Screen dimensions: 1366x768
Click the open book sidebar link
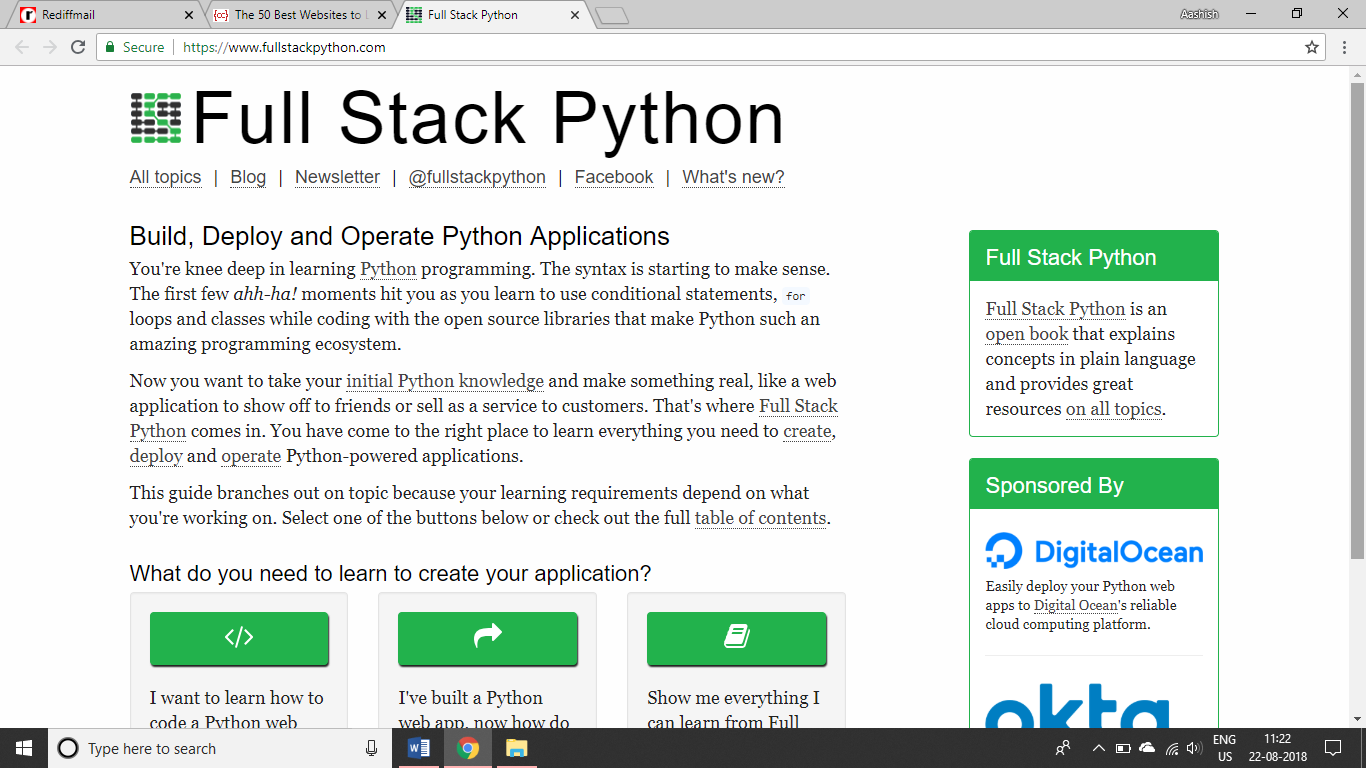pyautogui.click(x=1027, y=334)
